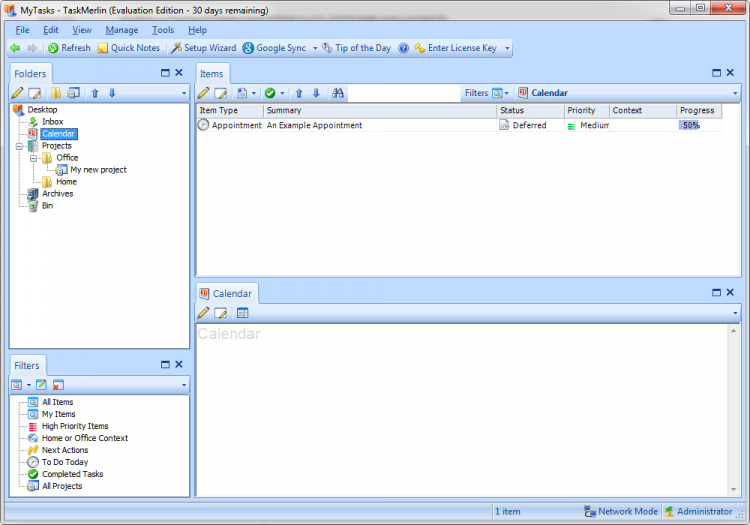Screen dimensions: 750x525
Task: Move folder down with blue arrow
Action: (112, 93)
